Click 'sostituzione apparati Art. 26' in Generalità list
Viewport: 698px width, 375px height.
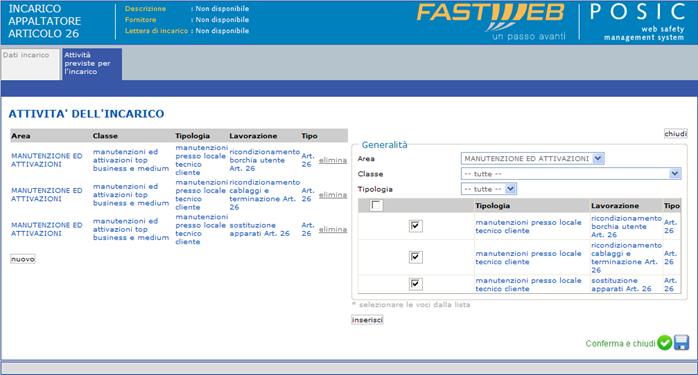621,285
